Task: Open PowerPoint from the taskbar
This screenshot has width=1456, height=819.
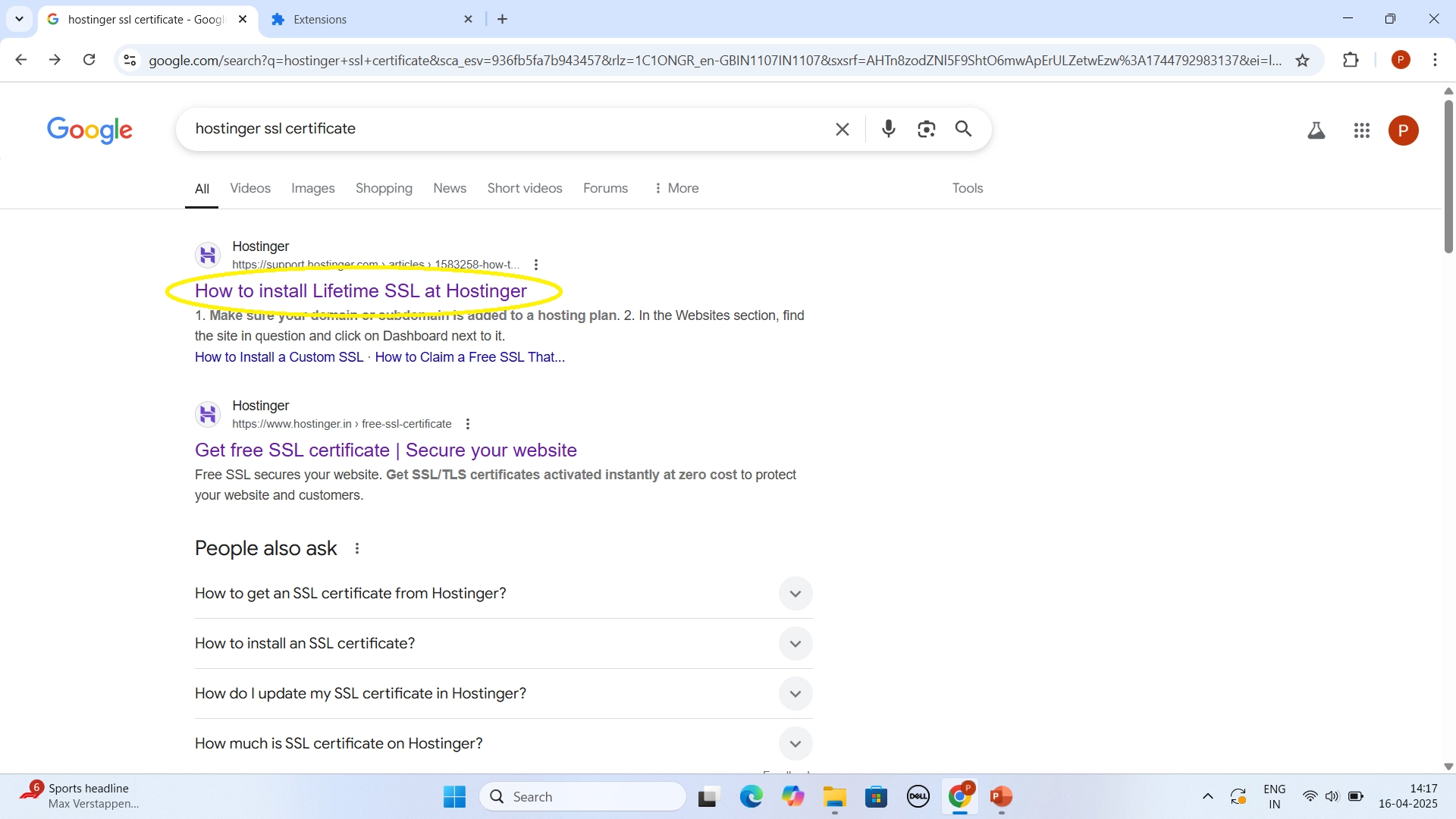Action: (1001, 796)
